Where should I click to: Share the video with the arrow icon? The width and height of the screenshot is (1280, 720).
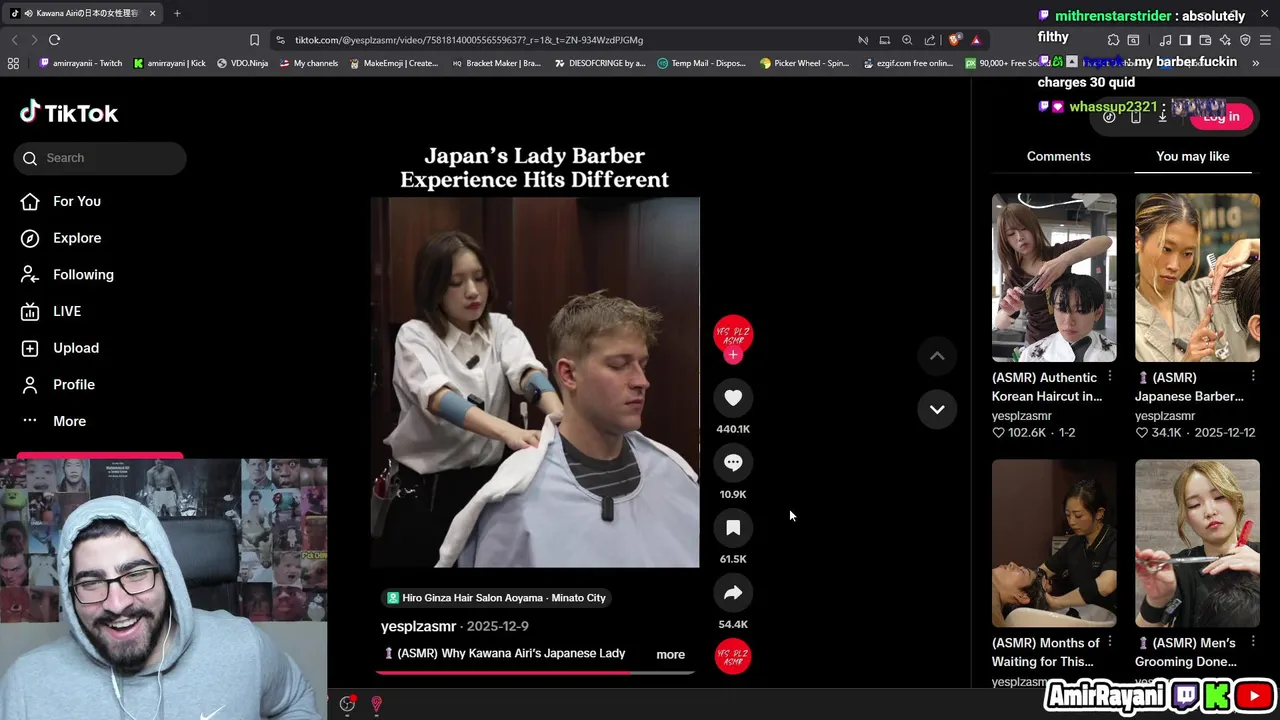733,593
